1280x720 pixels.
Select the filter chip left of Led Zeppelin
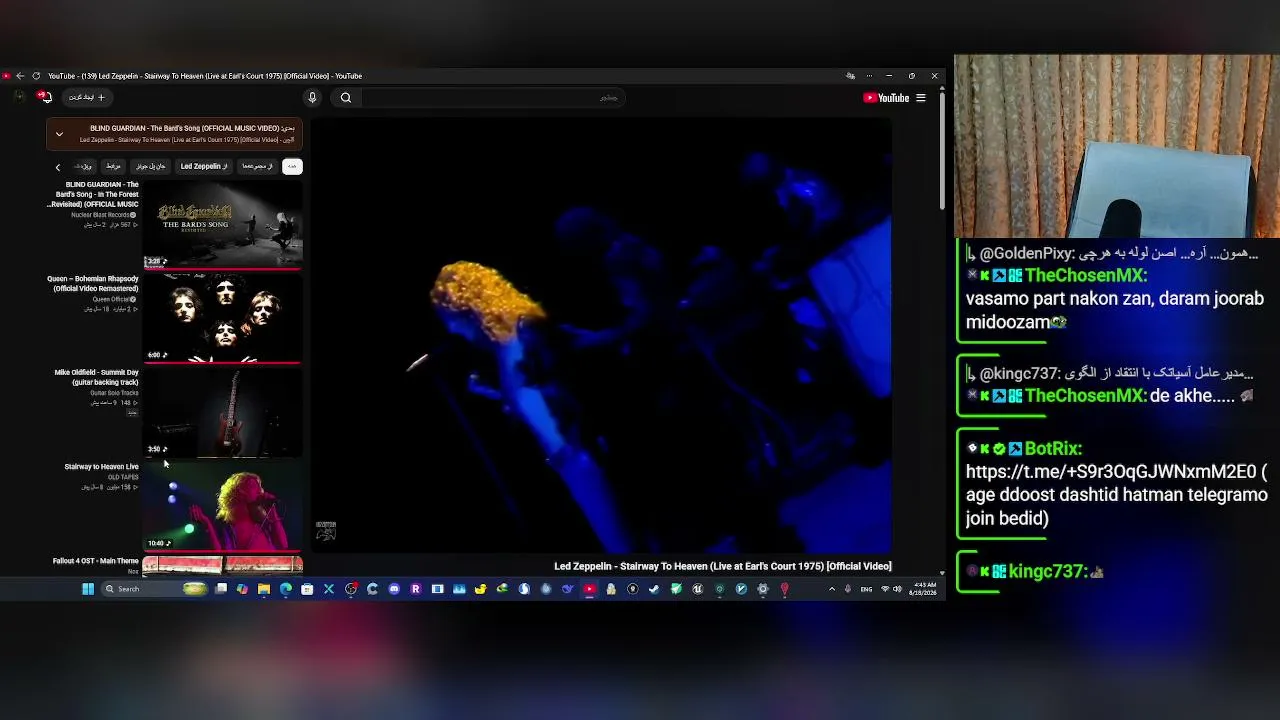coord(150,166)
